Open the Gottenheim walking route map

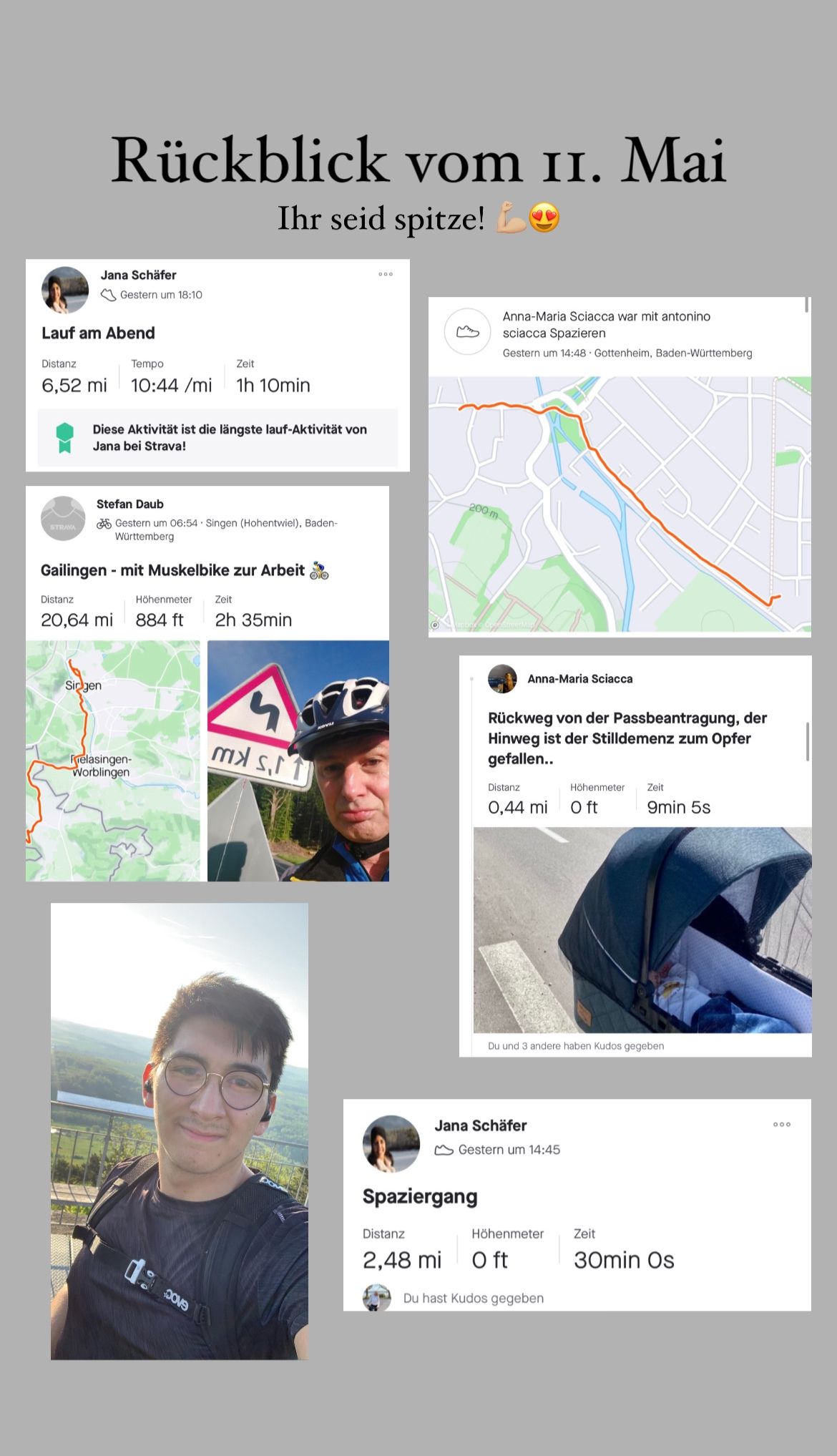[620, 504]
